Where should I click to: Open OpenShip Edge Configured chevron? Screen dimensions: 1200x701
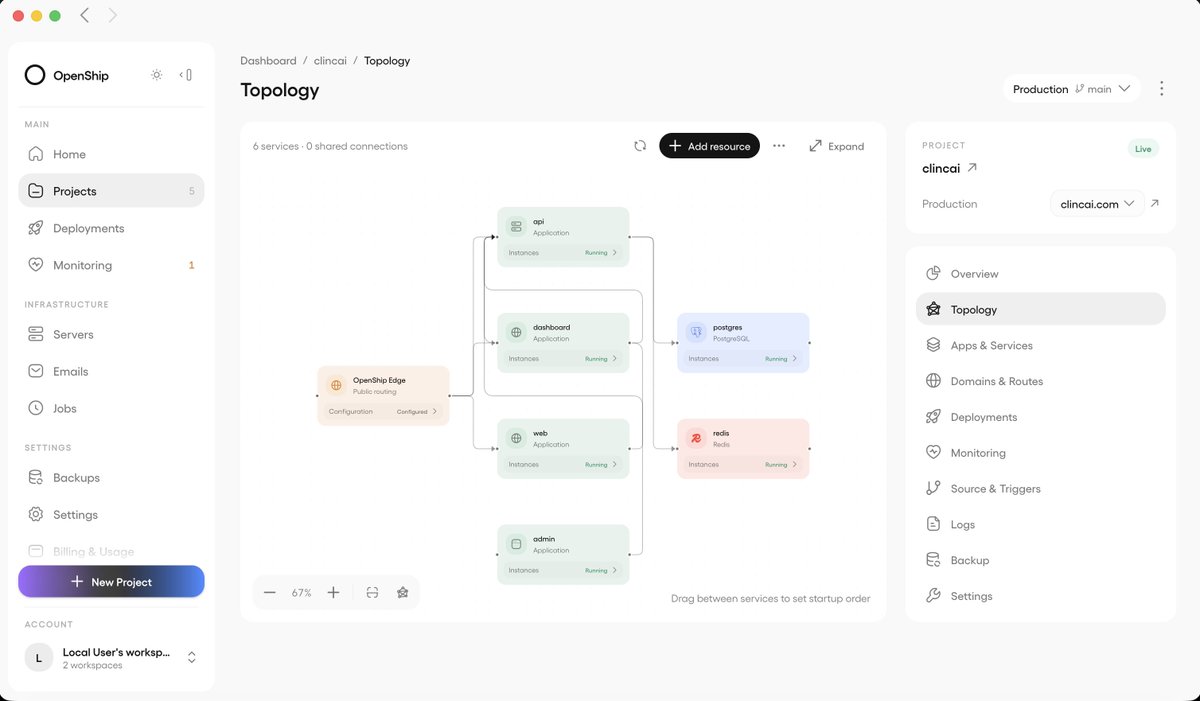pyautogui.click(x=435, y=412)
